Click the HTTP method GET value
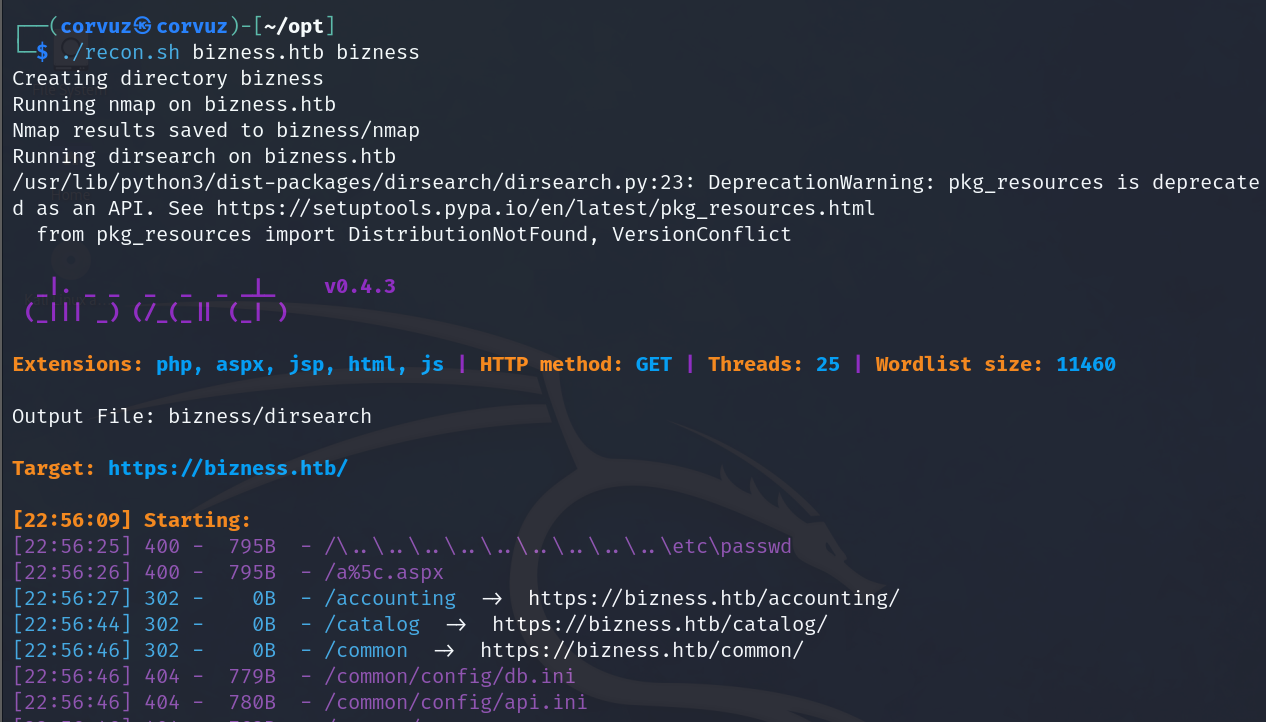 coord(654,364)
